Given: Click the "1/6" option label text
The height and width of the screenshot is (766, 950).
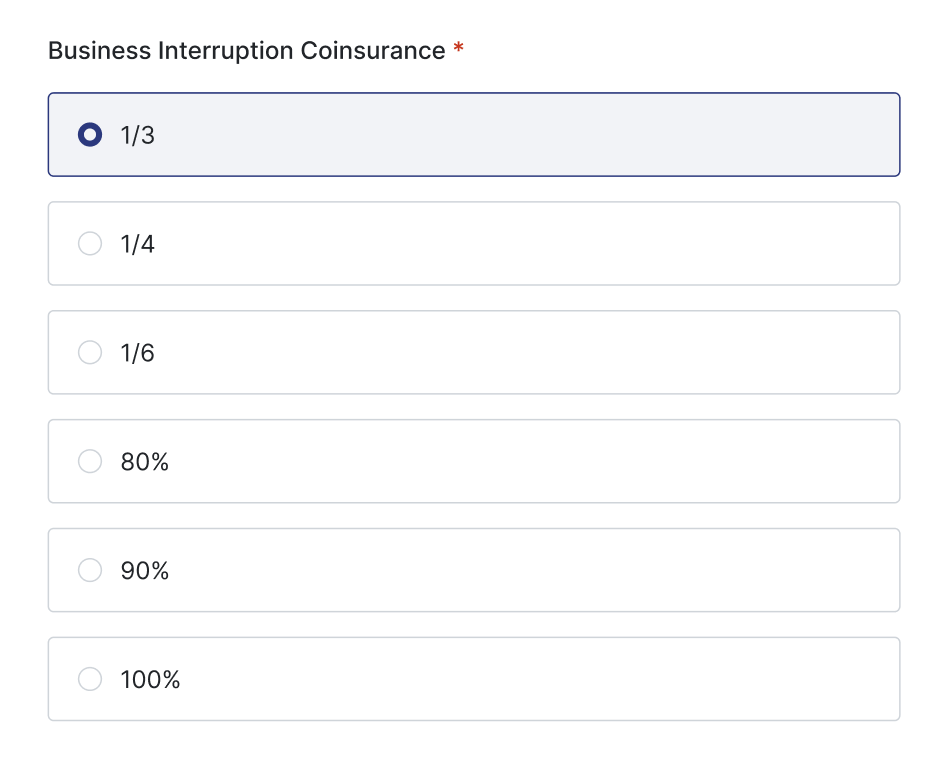Looking at the screenshot, I should [138, 353].
